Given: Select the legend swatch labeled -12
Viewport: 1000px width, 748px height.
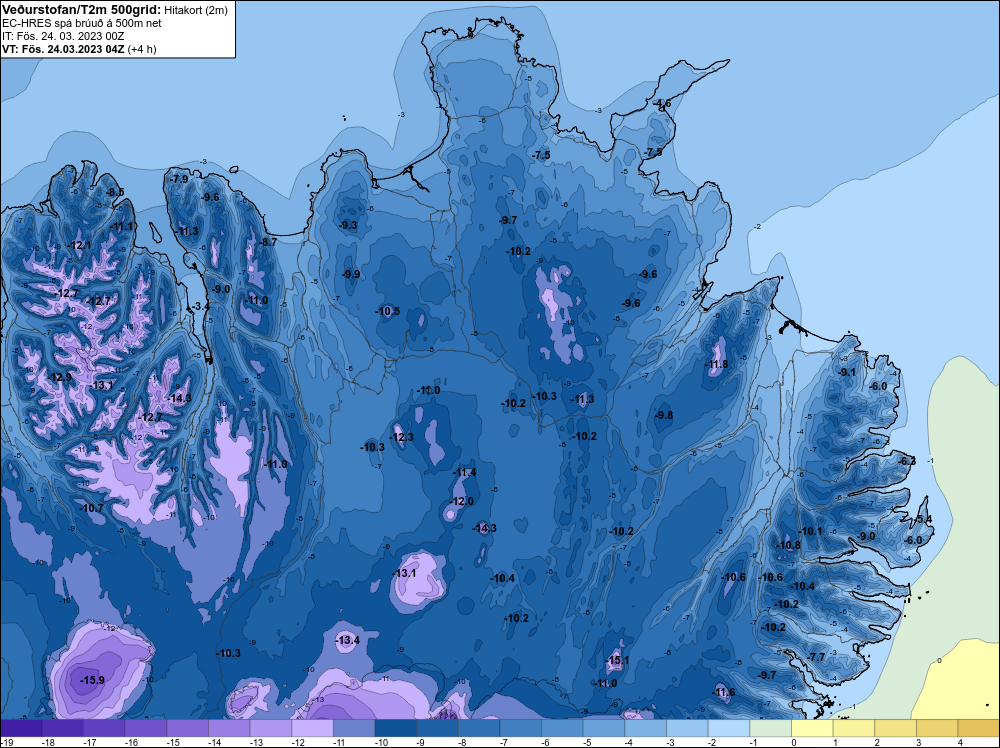Looking at the screenshot, I should pos(312,728).
